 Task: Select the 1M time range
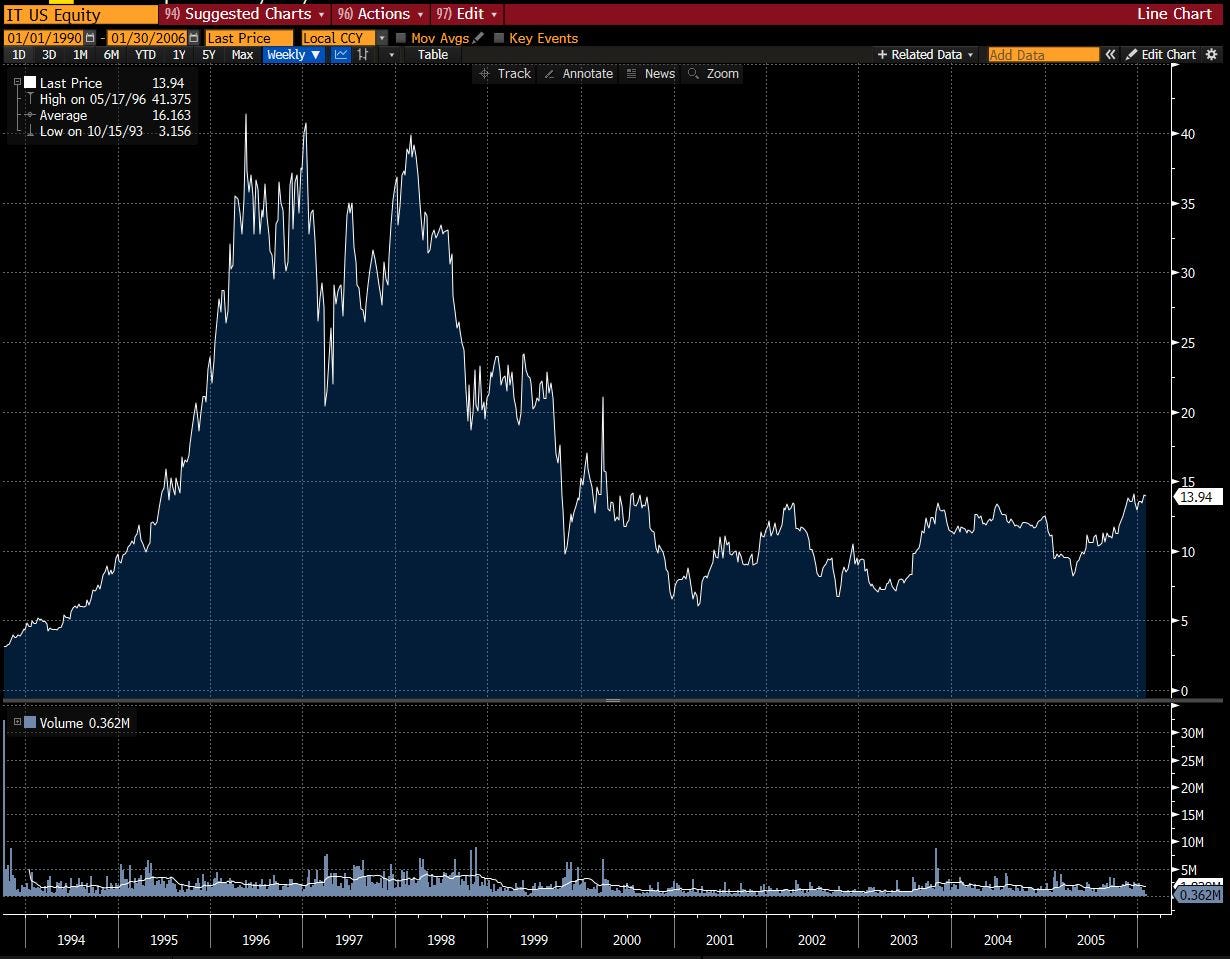tap(80, 55)
